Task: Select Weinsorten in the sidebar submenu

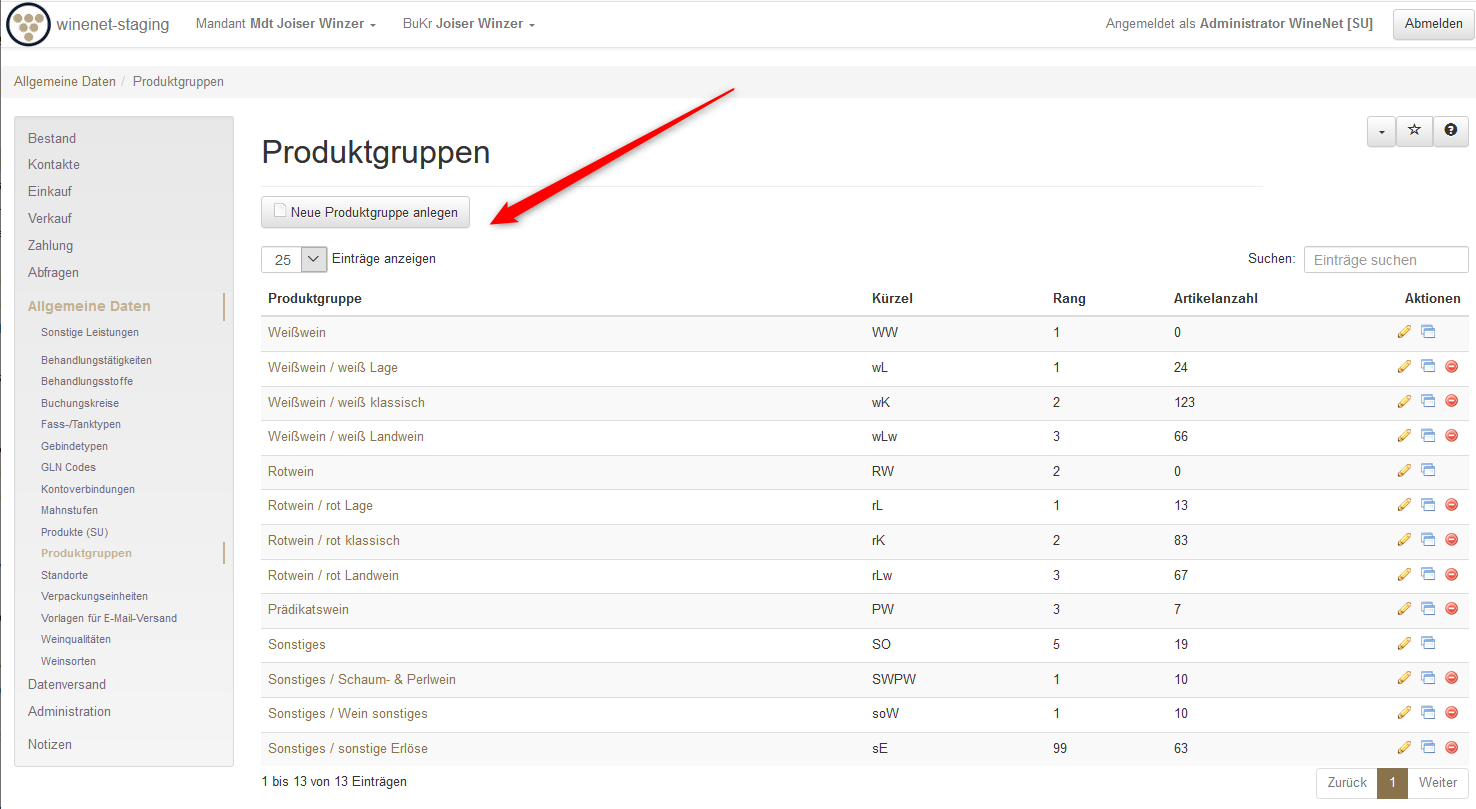Action: (68, 661)
